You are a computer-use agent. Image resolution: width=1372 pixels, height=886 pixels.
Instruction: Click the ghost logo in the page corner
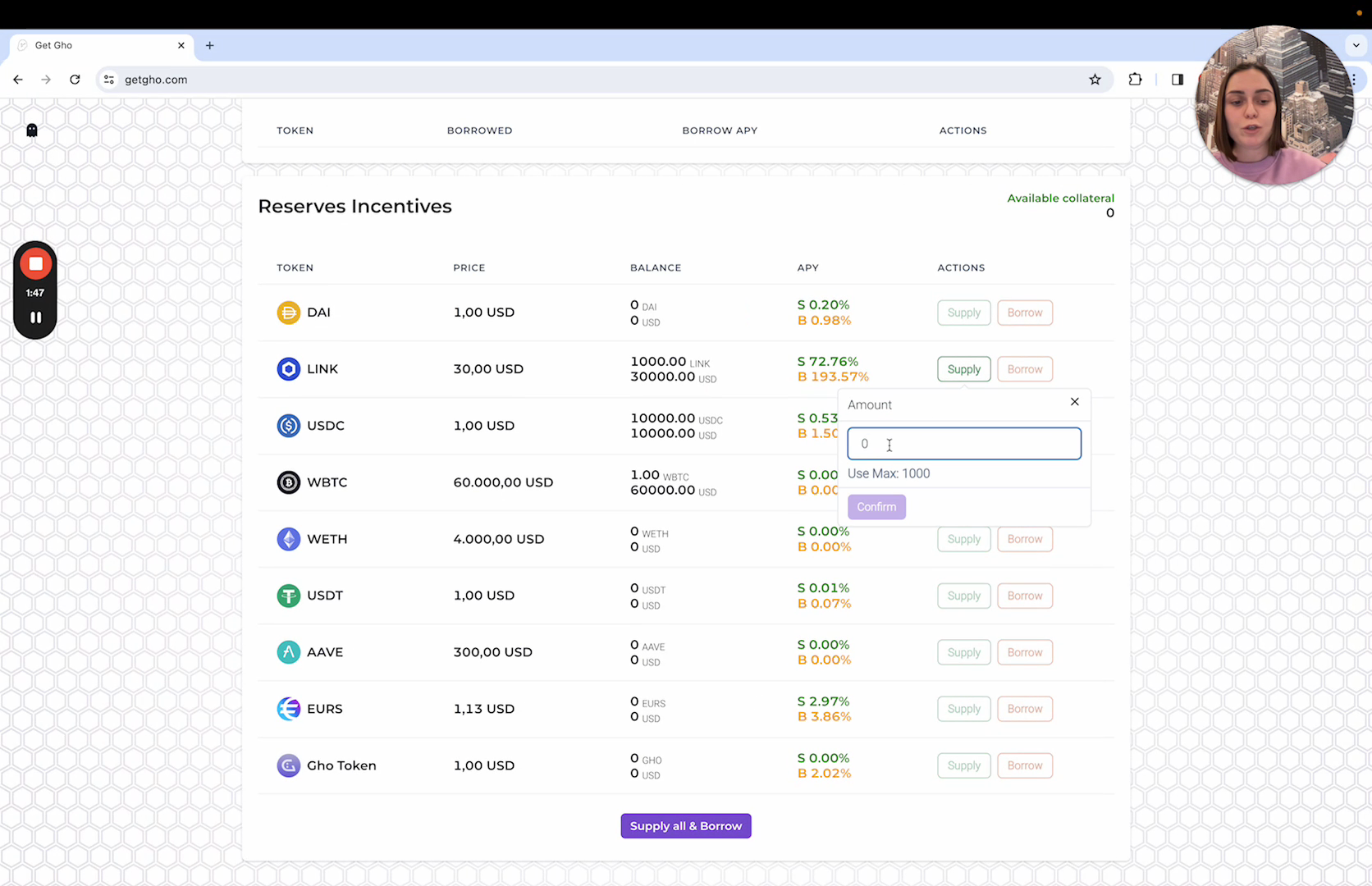coord(32,130)
